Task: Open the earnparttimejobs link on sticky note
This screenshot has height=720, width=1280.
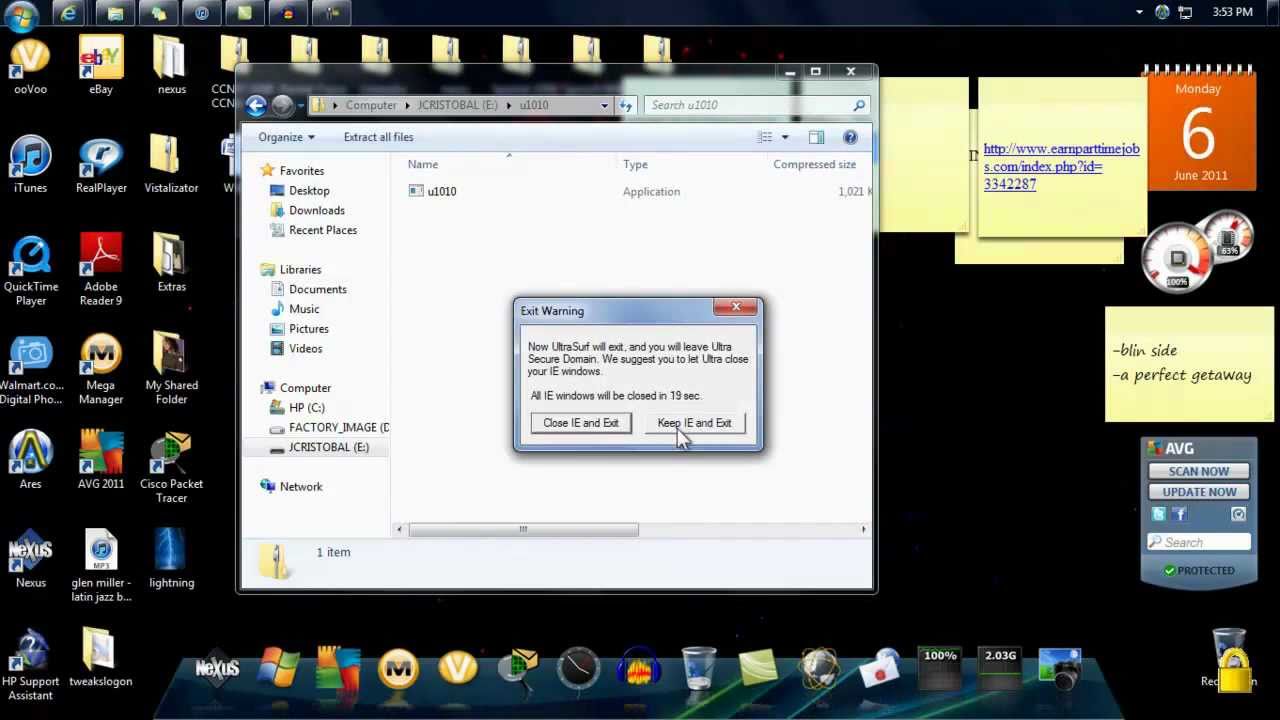Action: click(x=1061, y=166)
